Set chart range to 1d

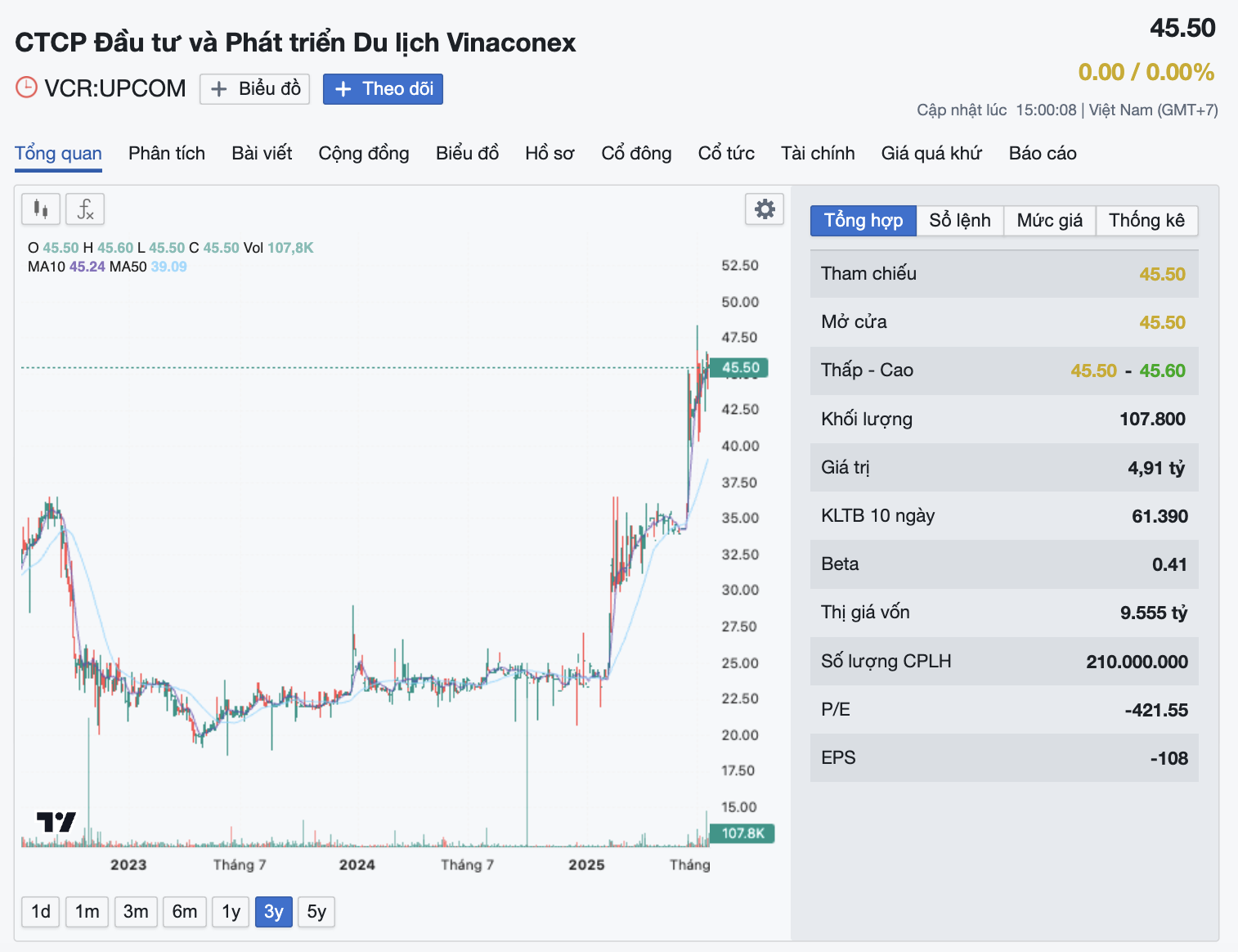click(x=41, y=912)
